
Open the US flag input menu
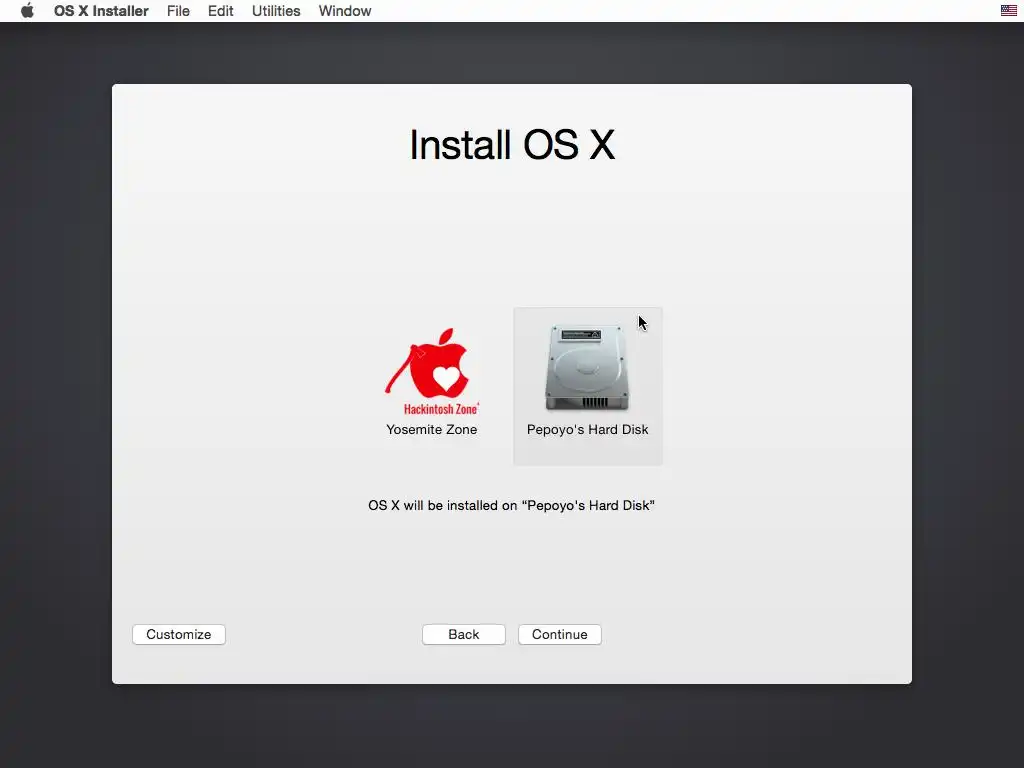pyautogui.click(x=1008, y=10)
